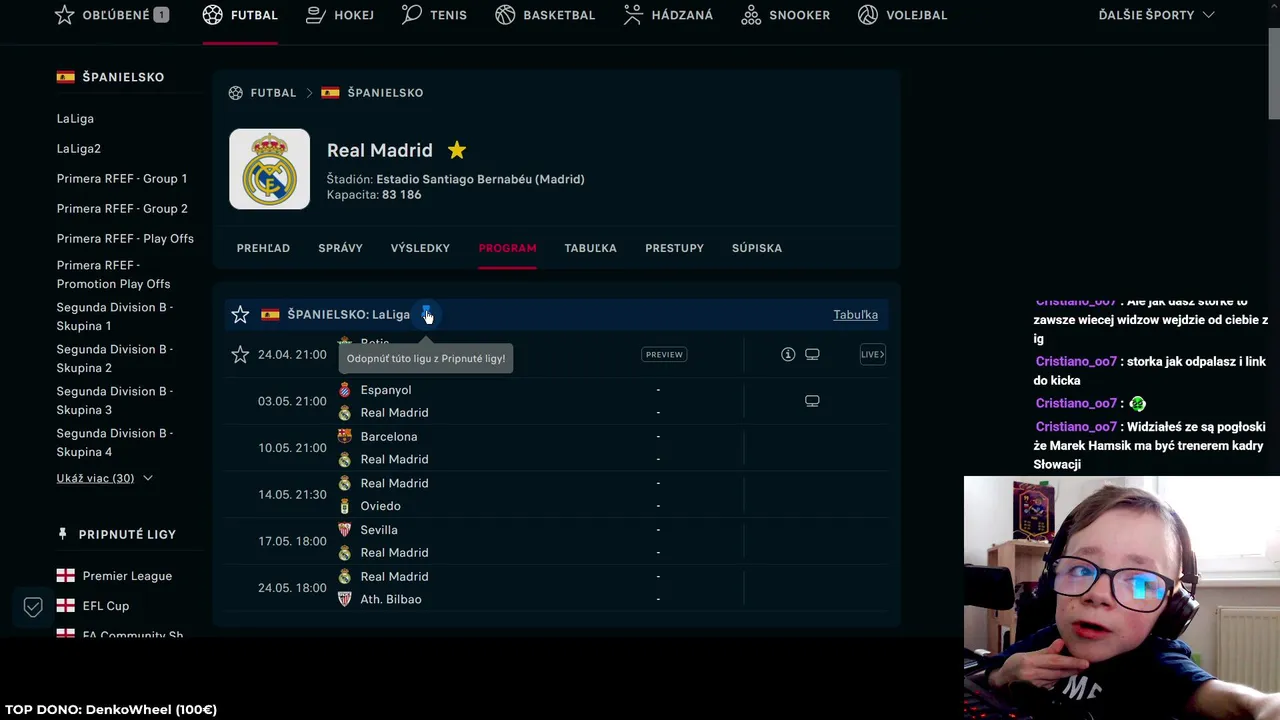Viewport: 1280px width, 720px height.
Task: Click the Sevilla team logo
Action: click(x=345, y=530)
